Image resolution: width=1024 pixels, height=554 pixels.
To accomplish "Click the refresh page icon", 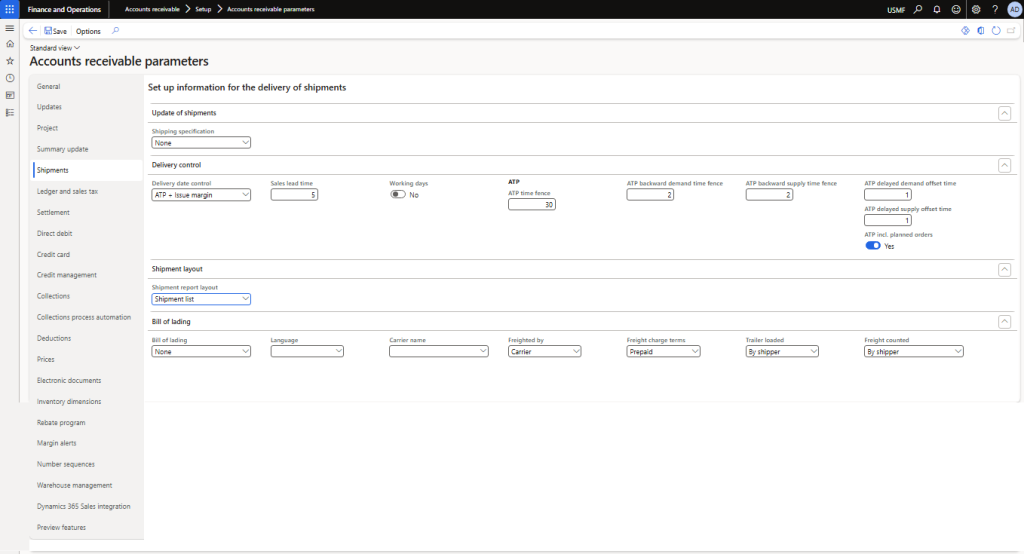I will (x=996, y=31).
